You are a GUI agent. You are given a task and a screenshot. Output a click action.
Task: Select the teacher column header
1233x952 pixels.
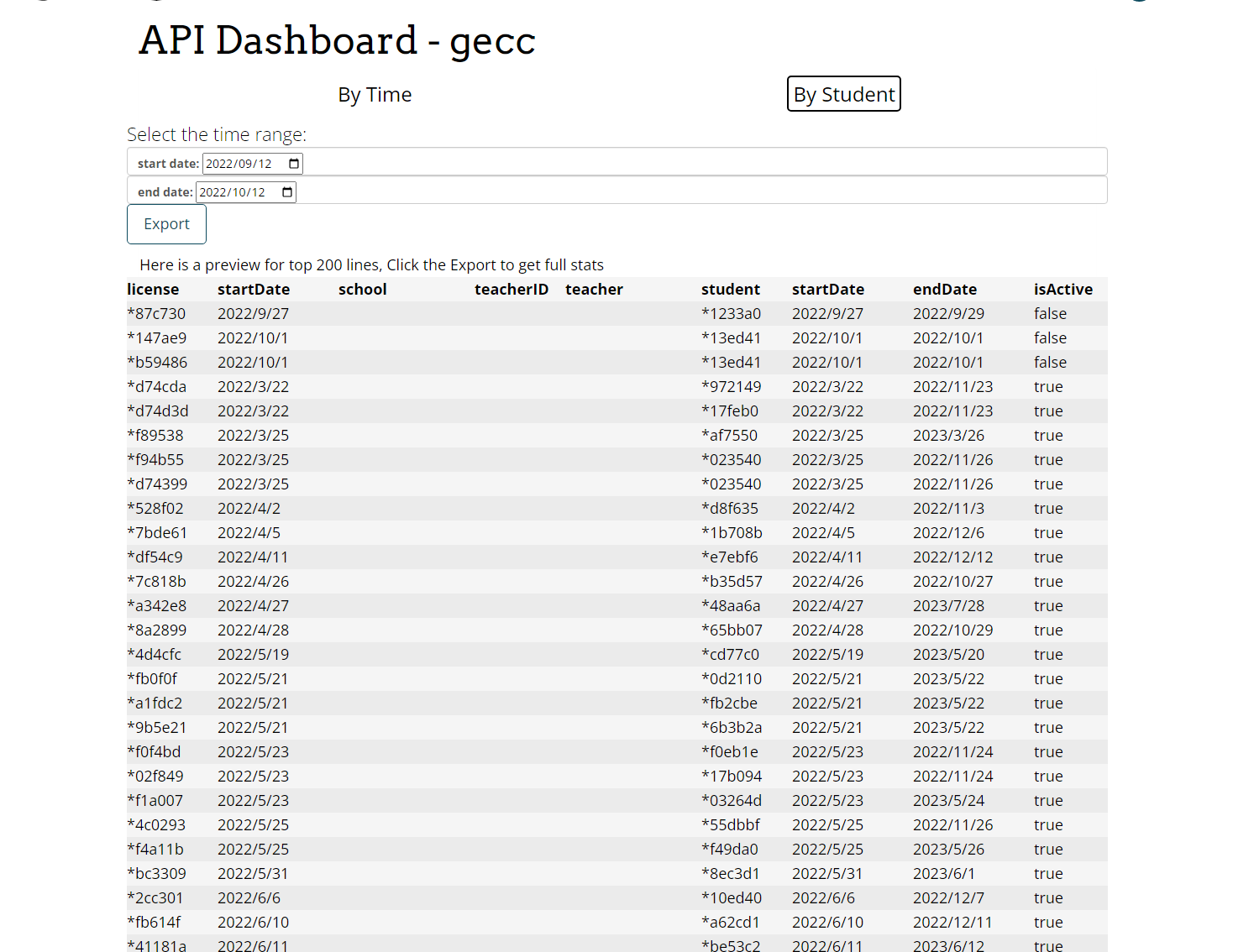pos(594,289)
